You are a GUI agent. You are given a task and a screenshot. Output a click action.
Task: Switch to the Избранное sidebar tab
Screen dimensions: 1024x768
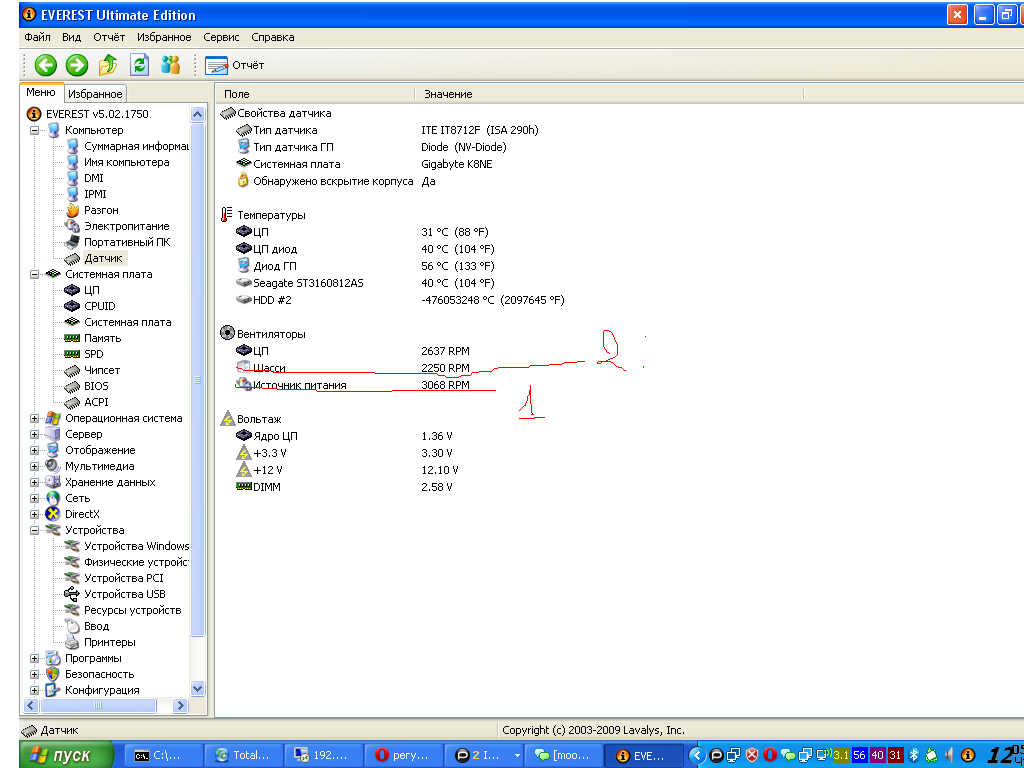coord(95,94)
